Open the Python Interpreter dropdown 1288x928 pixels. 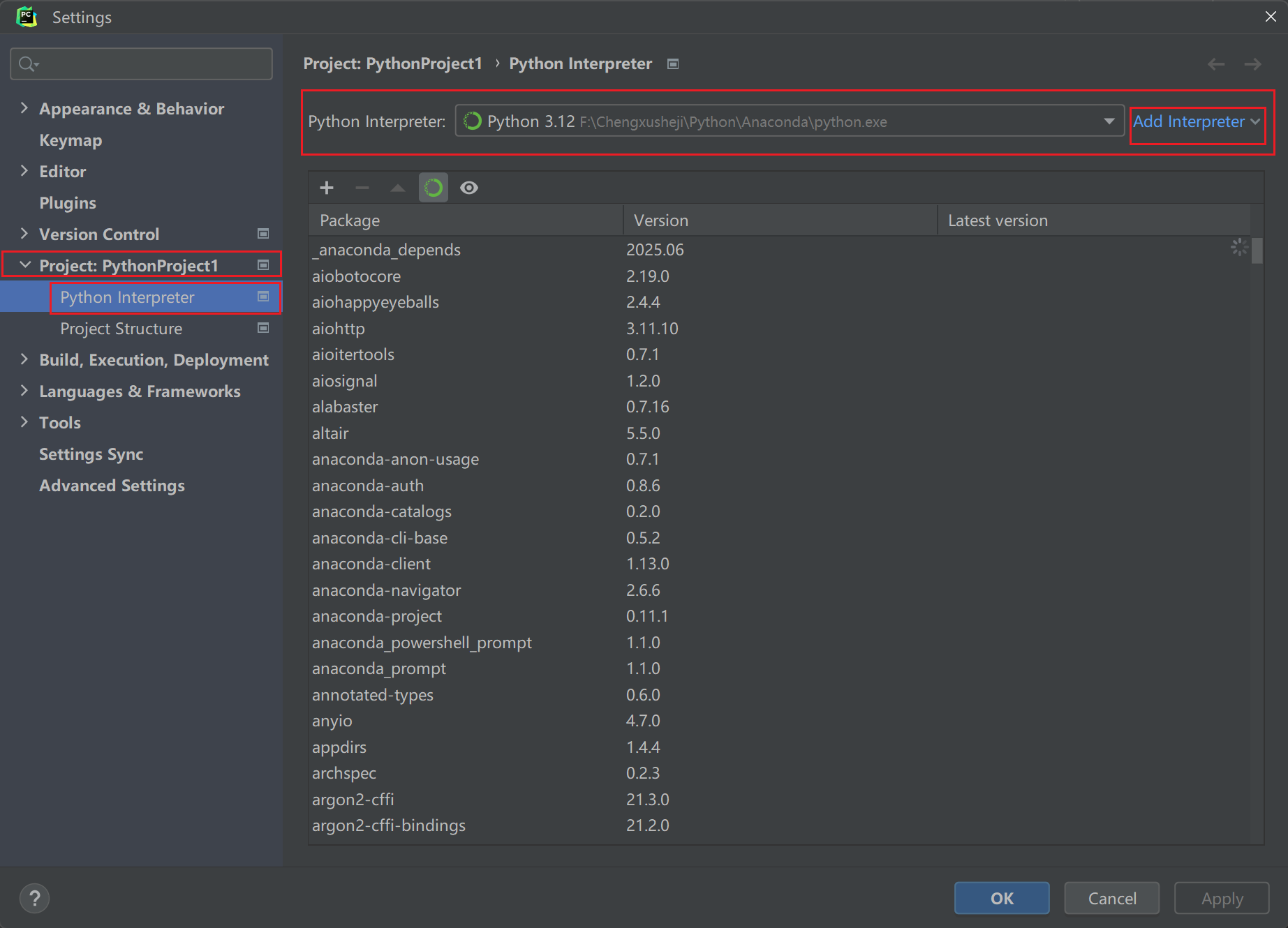click(790, 121)
